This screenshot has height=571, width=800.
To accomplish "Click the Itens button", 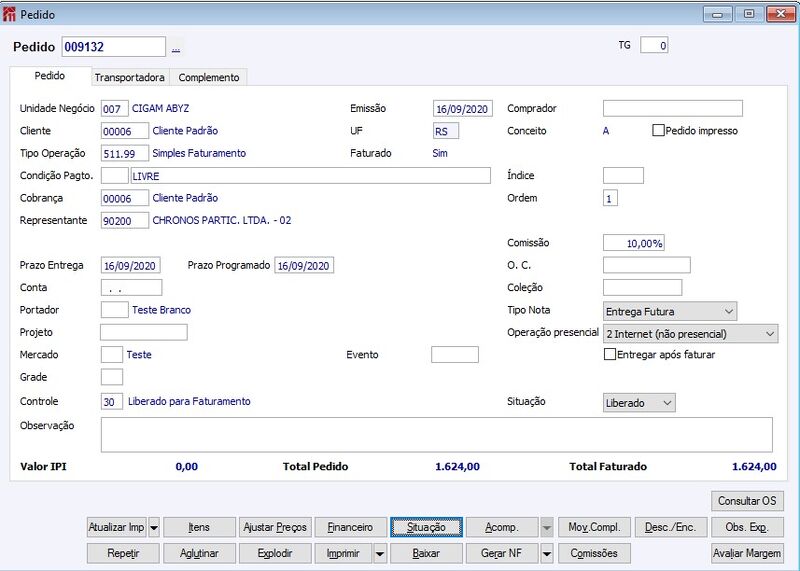I will 199,527.
